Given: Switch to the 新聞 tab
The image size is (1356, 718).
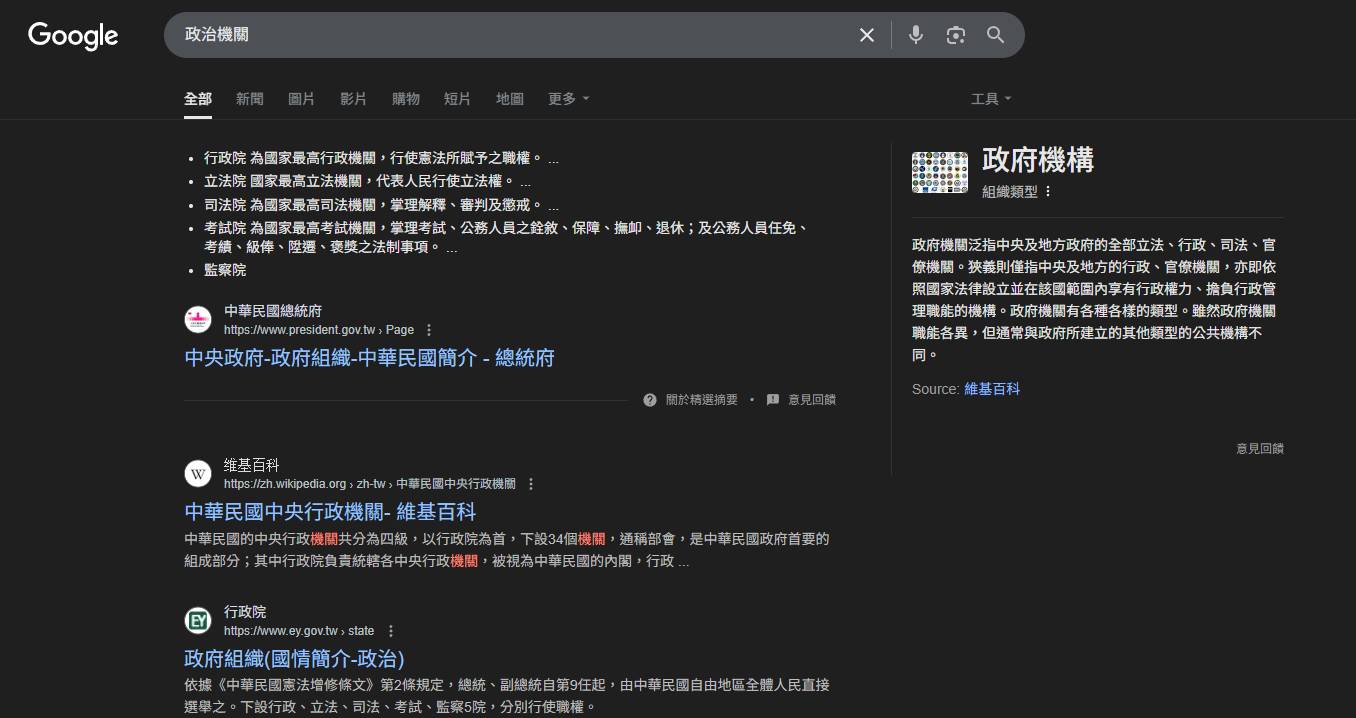Looking at the screenshot, I should coord(250,98).
